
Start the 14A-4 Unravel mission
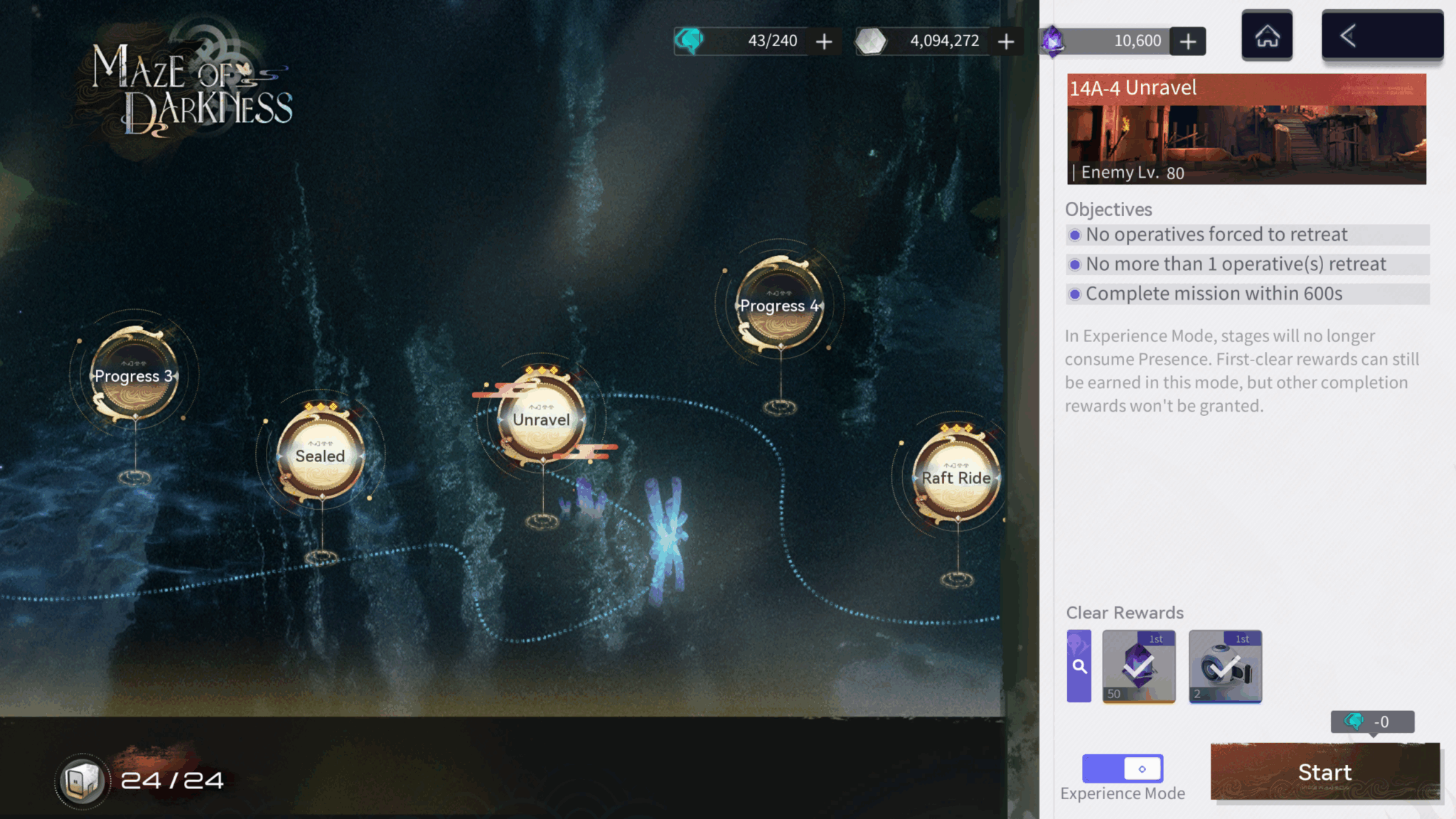(x=1325, y=772)
